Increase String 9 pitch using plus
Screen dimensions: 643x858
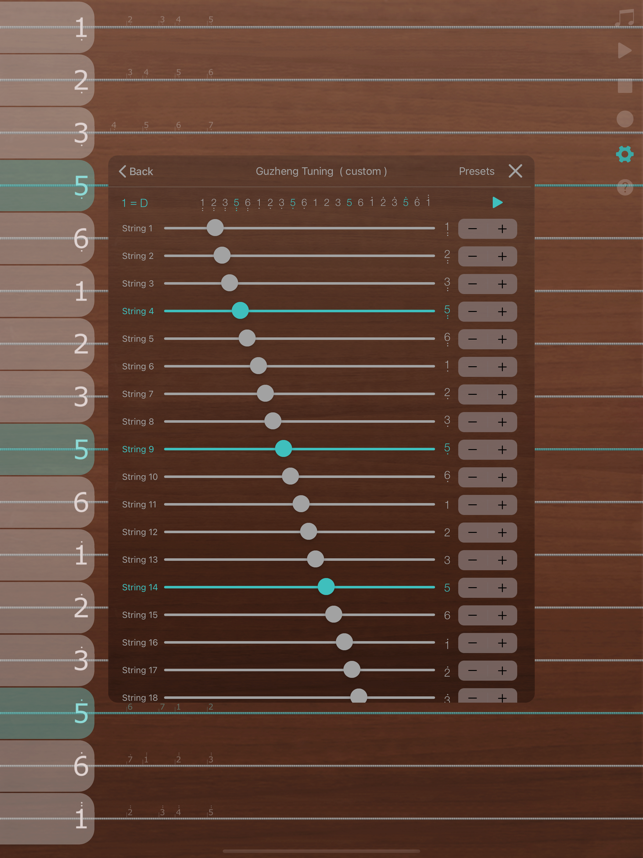[502, 450]
